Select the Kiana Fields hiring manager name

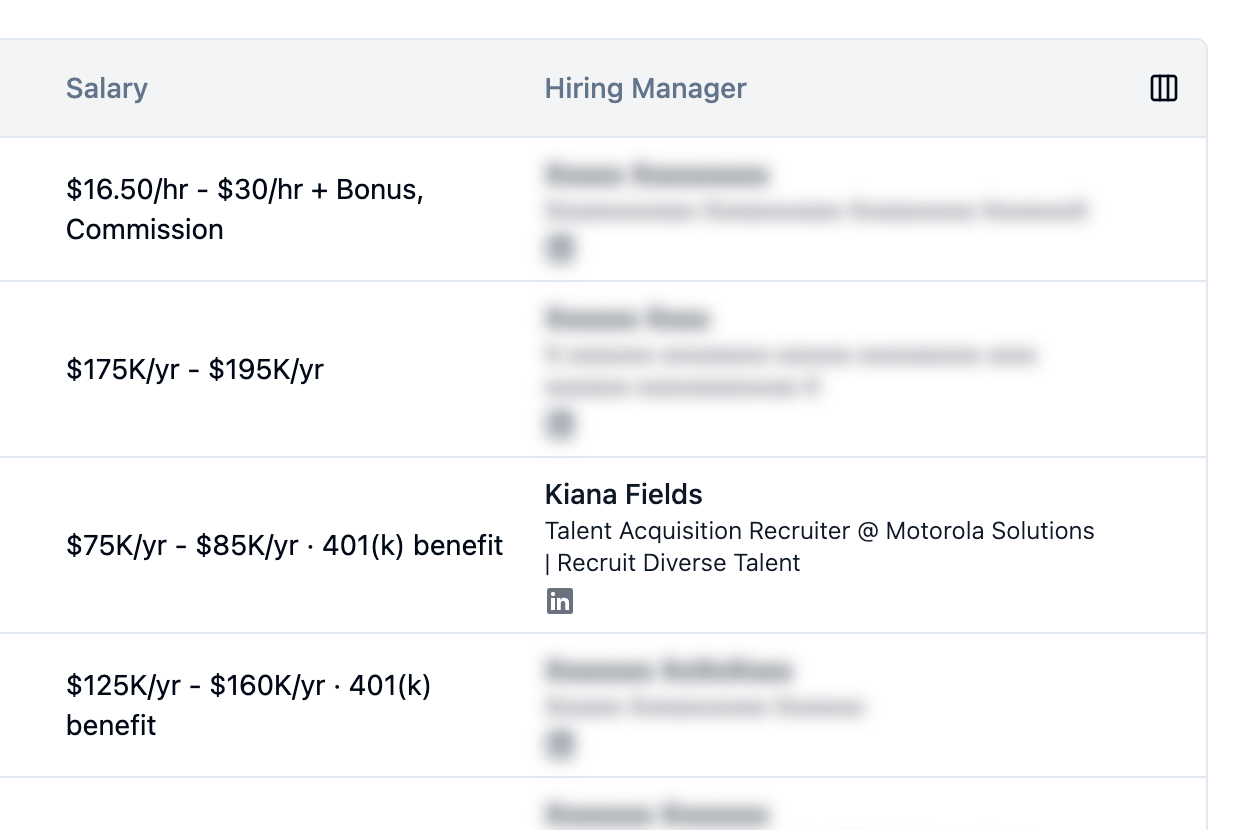point(623,494)
